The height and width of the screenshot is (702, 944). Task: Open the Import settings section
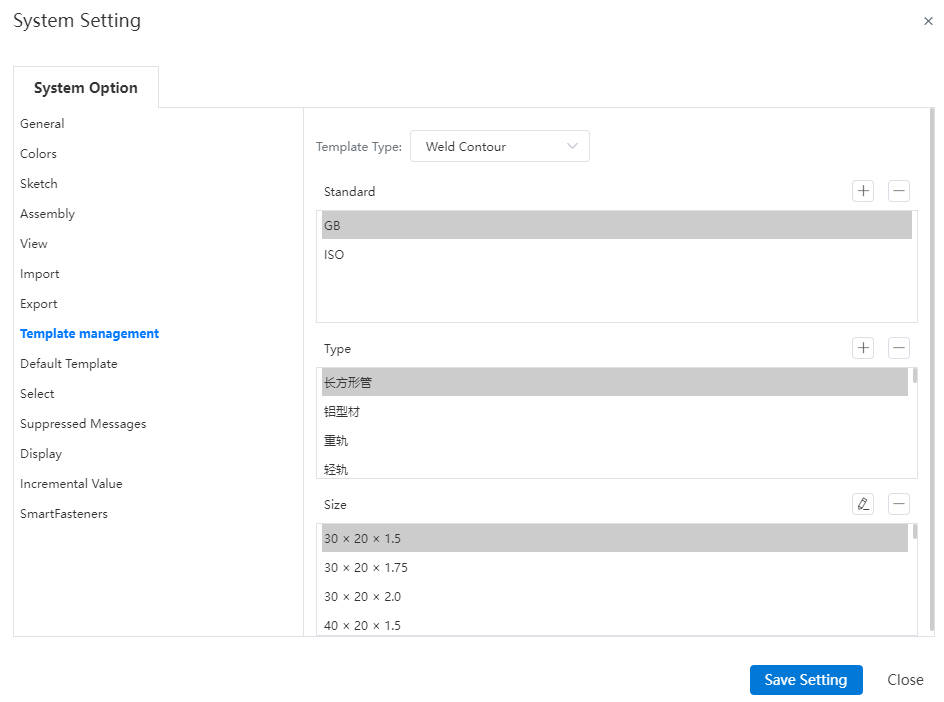coord(40,274)
